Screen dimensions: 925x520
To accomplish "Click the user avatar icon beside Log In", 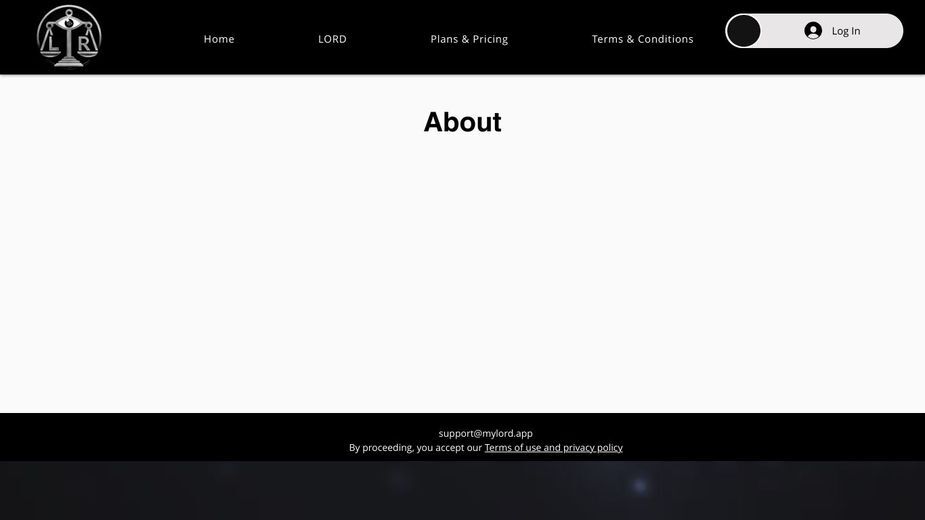I will 813,31.
